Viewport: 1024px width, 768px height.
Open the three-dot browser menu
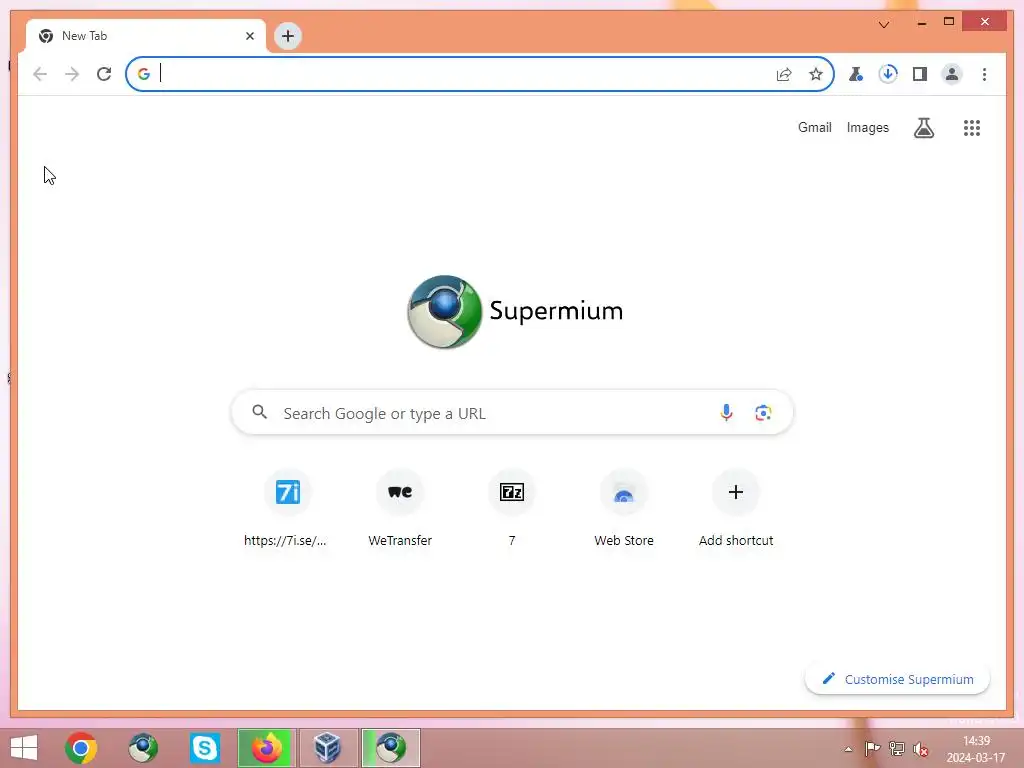click(x=984, y=74)
